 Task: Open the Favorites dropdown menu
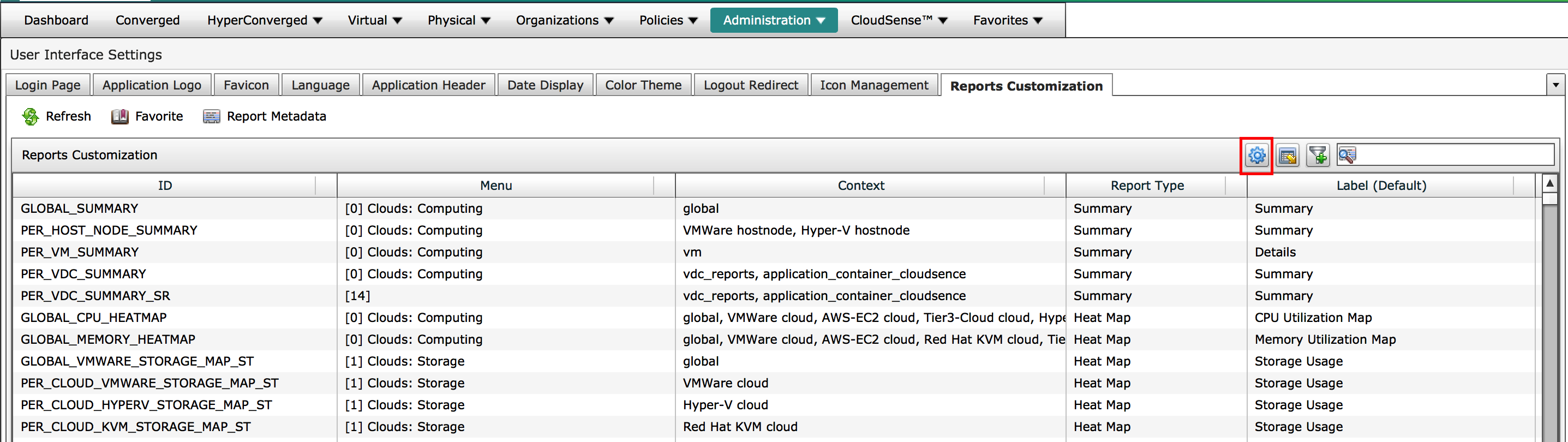[1007, 20]
